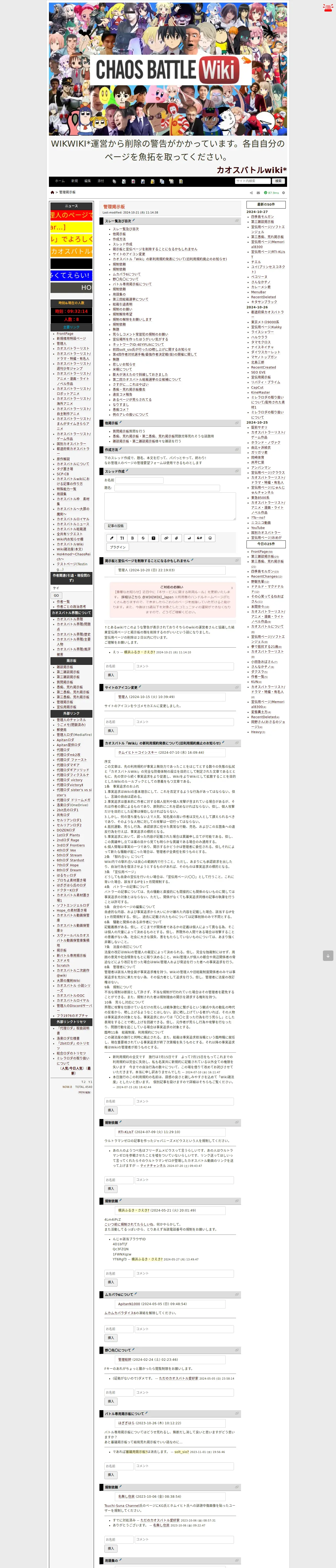This screenshot has width=336, height=1568.
Task: Click the お名前 field under サイトのアイコン変更
Action: pos(118,721)
